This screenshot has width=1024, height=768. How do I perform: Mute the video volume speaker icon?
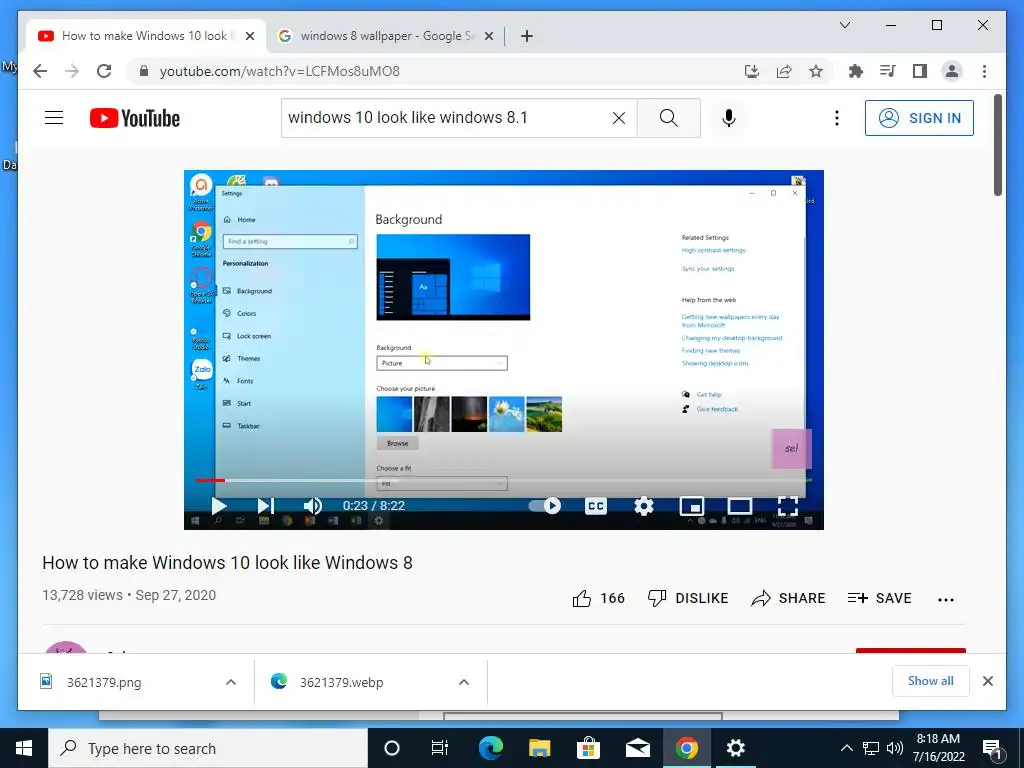(312, 506)
